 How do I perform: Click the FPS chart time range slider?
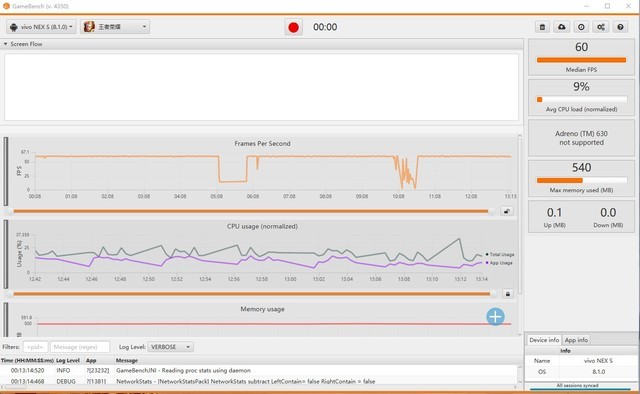coord(252,211)
